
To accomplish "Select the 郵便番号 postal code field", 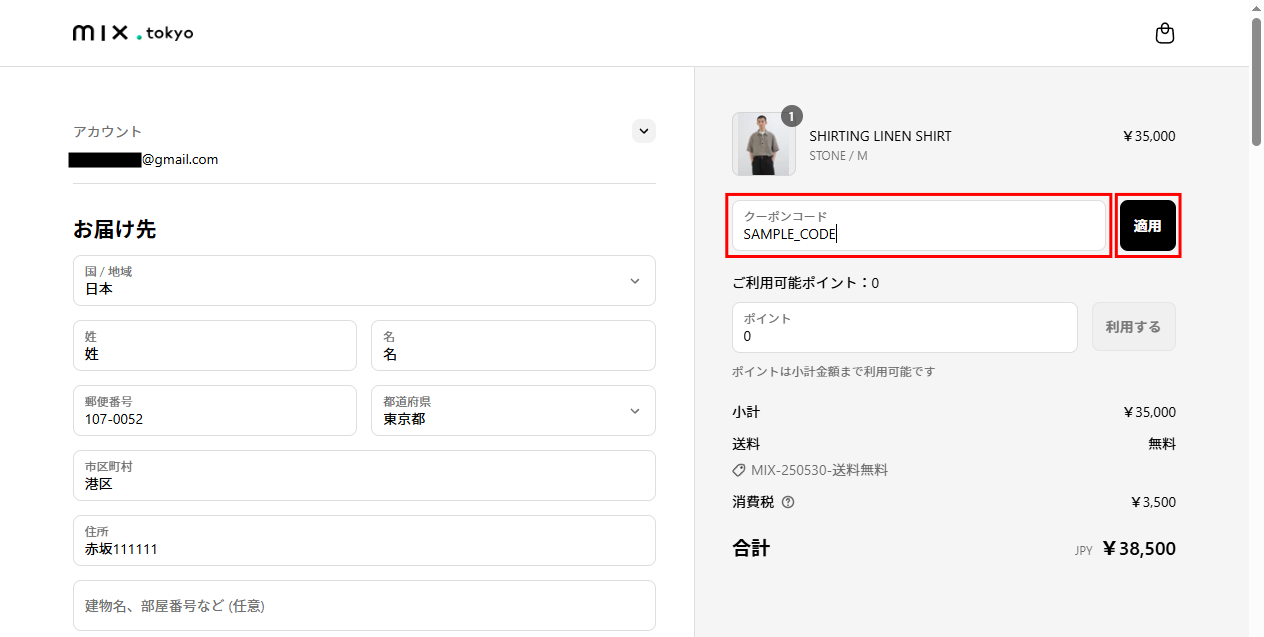I will click(215, 411).
